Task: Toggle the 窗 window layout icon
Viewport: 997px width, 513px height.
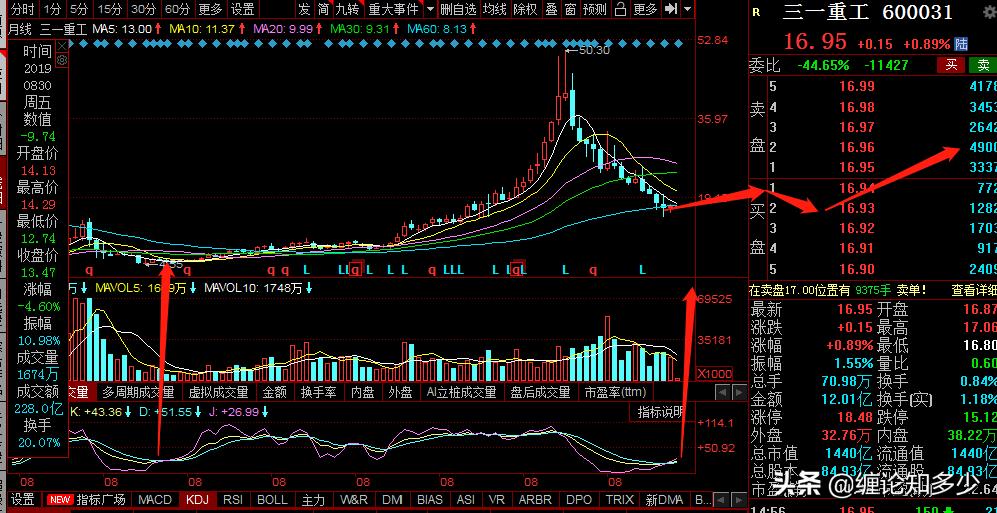Action: pyautogui.click(x=570, y=9)
